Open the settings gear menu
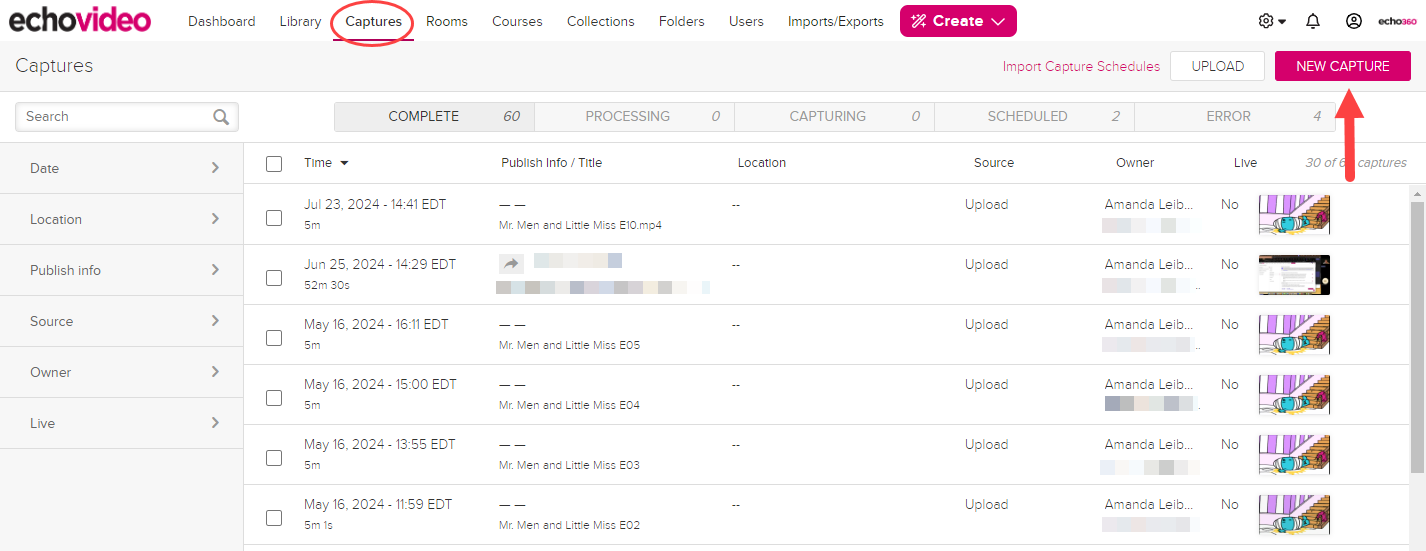The width and height of the screenshot is (1426, 551). (1272, 21)
